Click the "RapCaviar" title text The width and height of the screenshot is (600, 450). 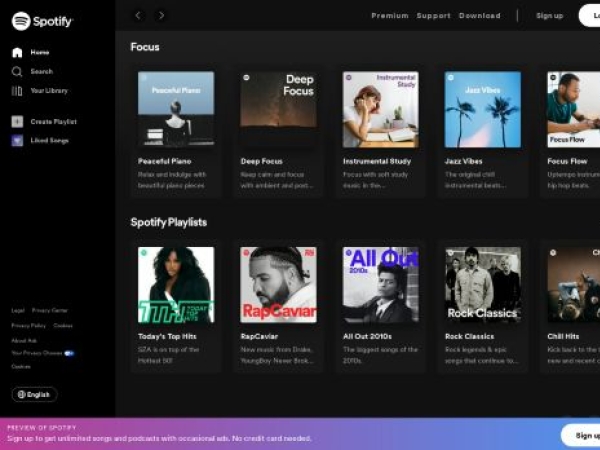(x=259, y=336)
